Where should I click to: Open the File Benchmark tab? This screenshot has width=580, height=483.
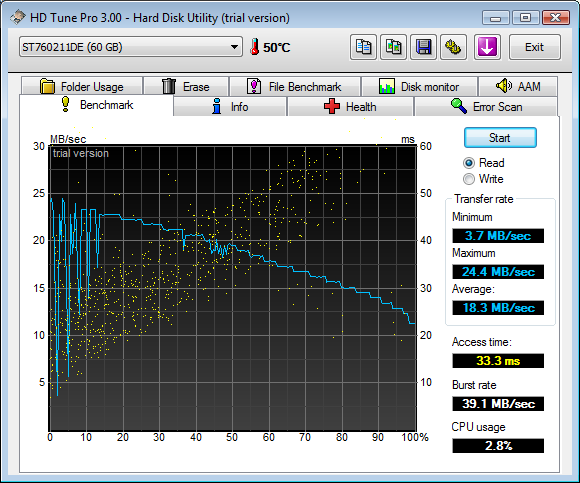(x=295, y=87)
